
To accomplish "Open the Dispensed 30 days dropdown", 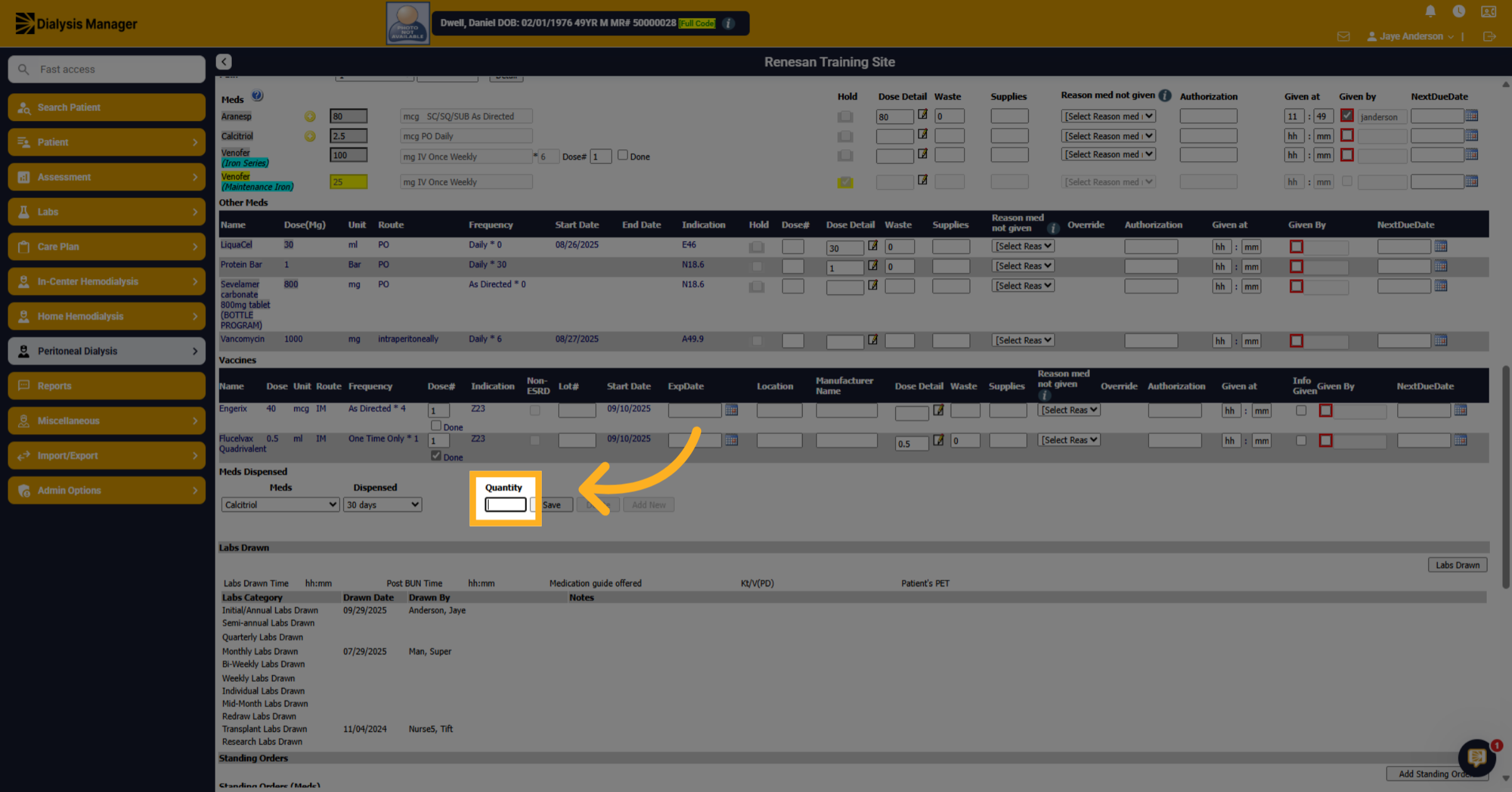I will click(x=382, y=505).
